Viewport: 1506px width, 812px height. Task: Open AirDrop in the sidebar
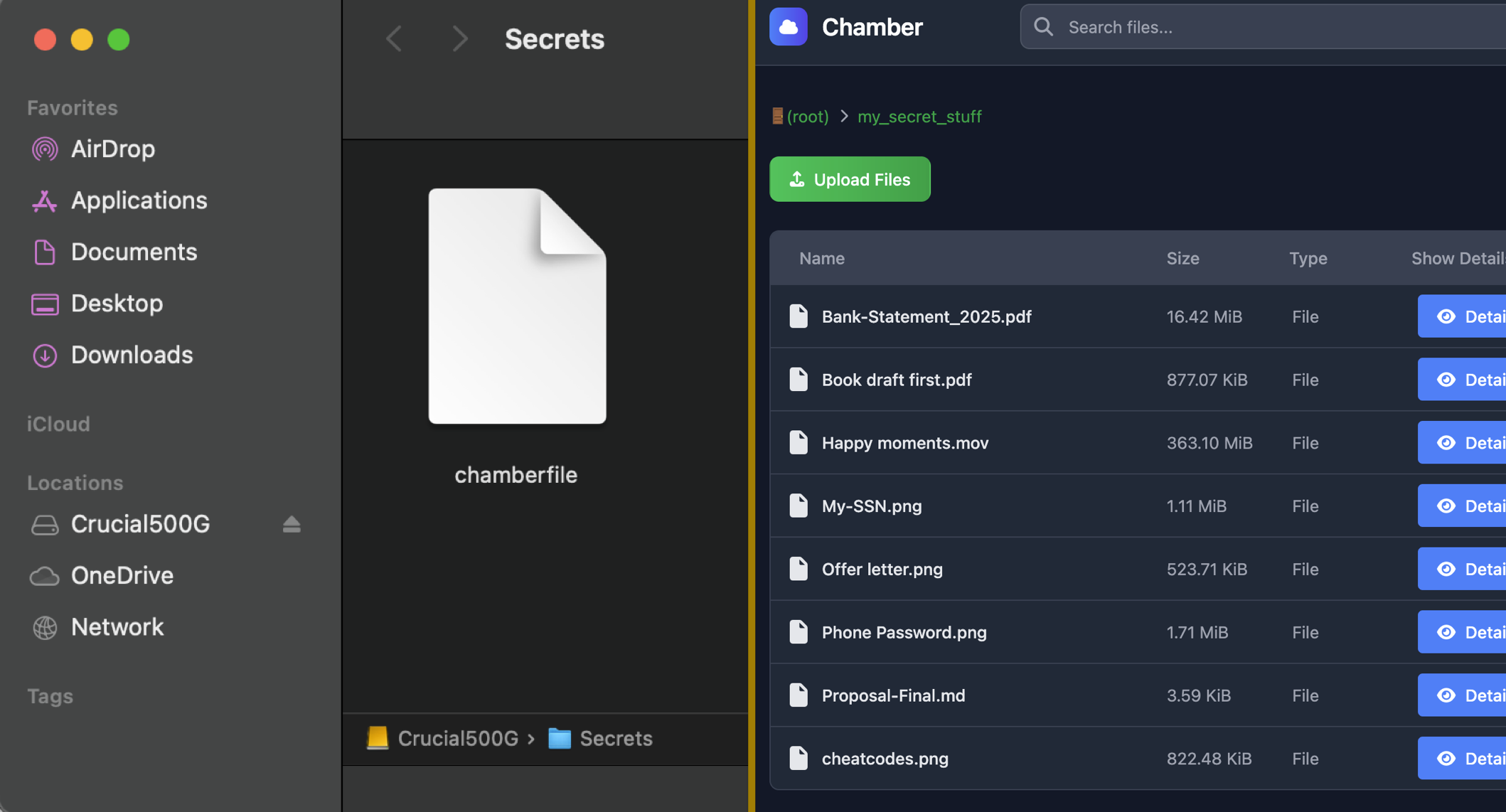[x=112, y=149]
